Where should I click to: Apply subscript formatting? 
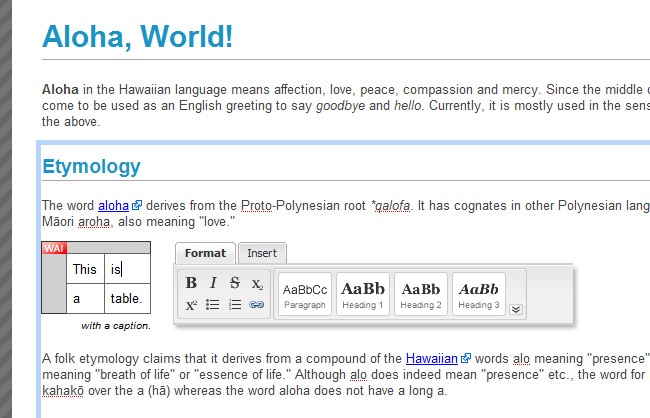pyautogui.click(x=257, y=283)
